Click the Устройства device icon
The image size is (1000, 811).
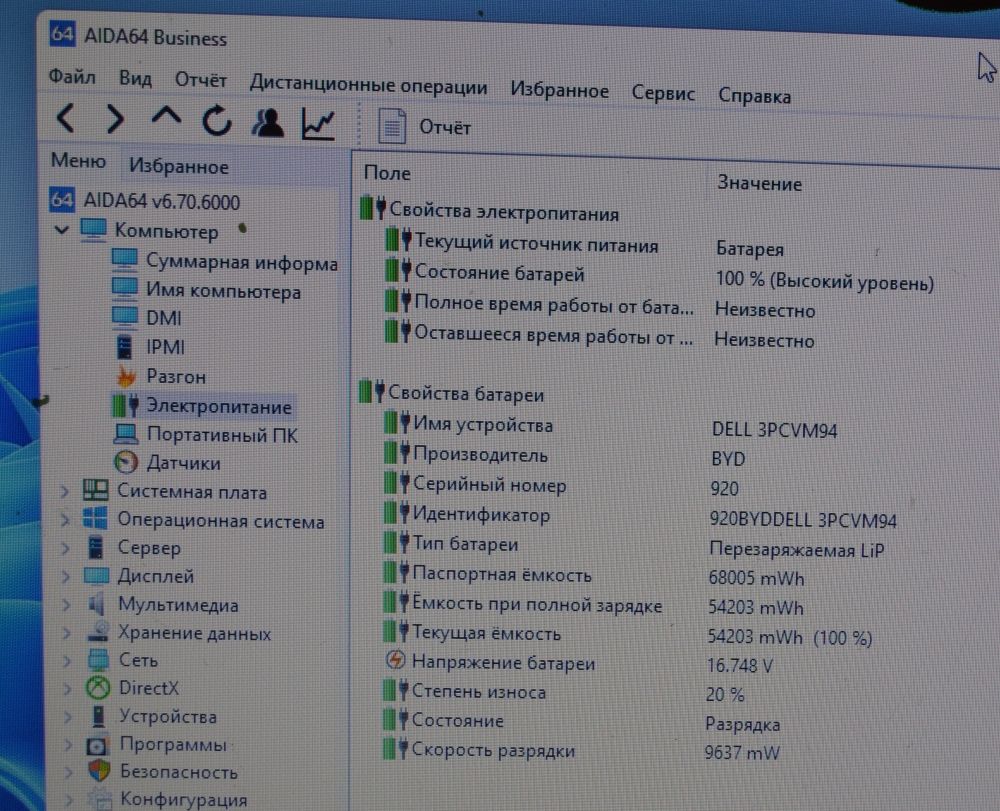coord(98,715)
